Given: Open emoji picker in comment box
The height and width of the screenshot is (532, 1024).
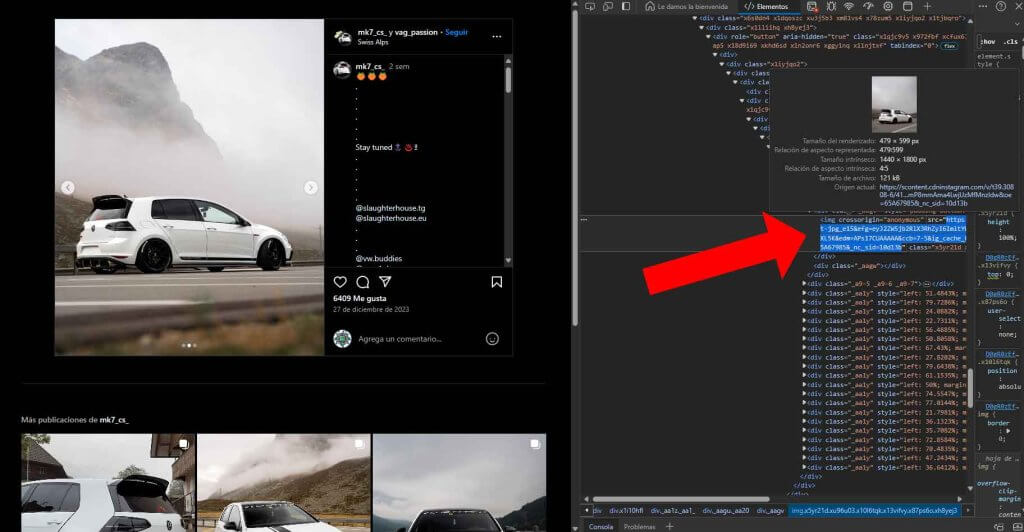Looking at the screenshot, I should pos(492,339).
